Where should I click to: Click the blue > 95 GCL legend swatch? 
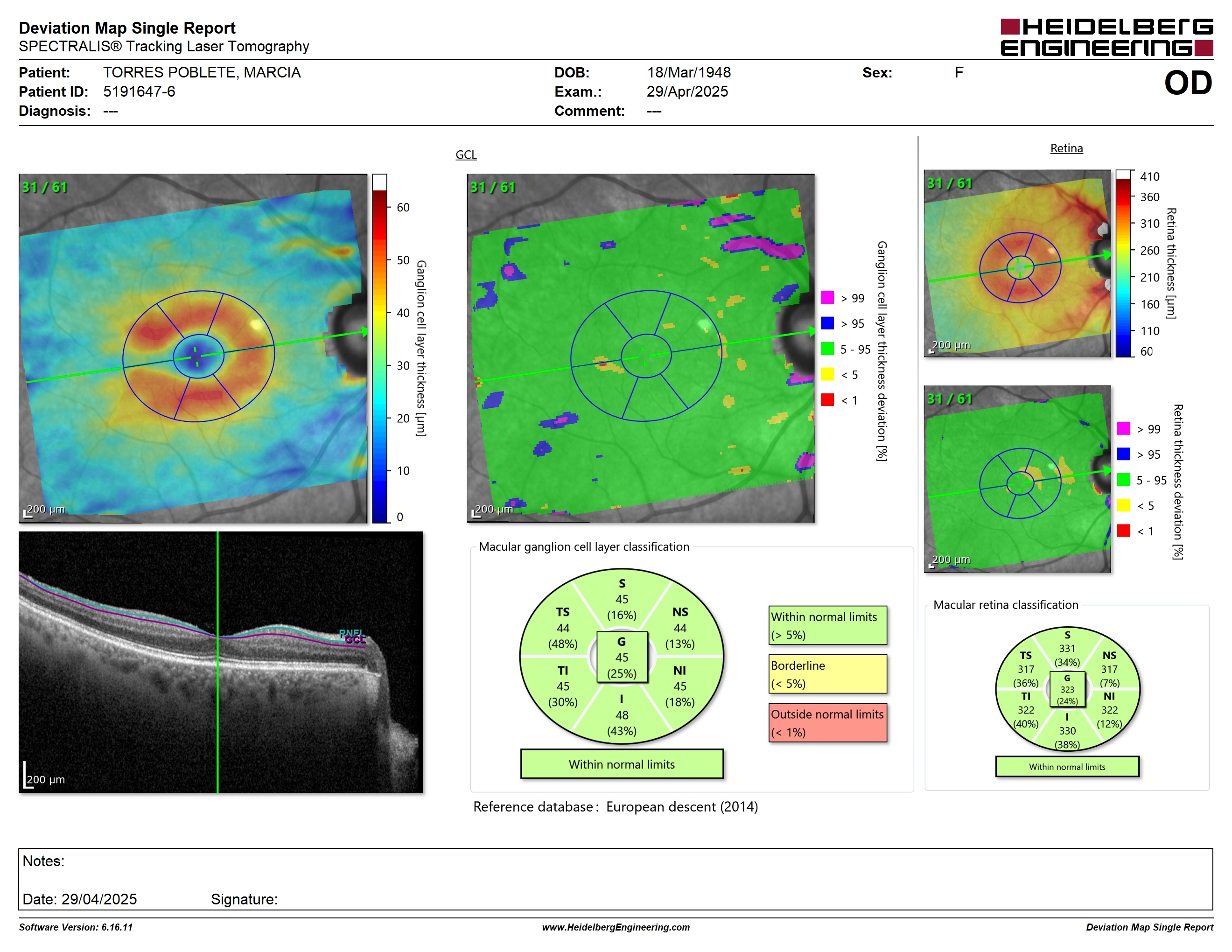coord(827,322)
